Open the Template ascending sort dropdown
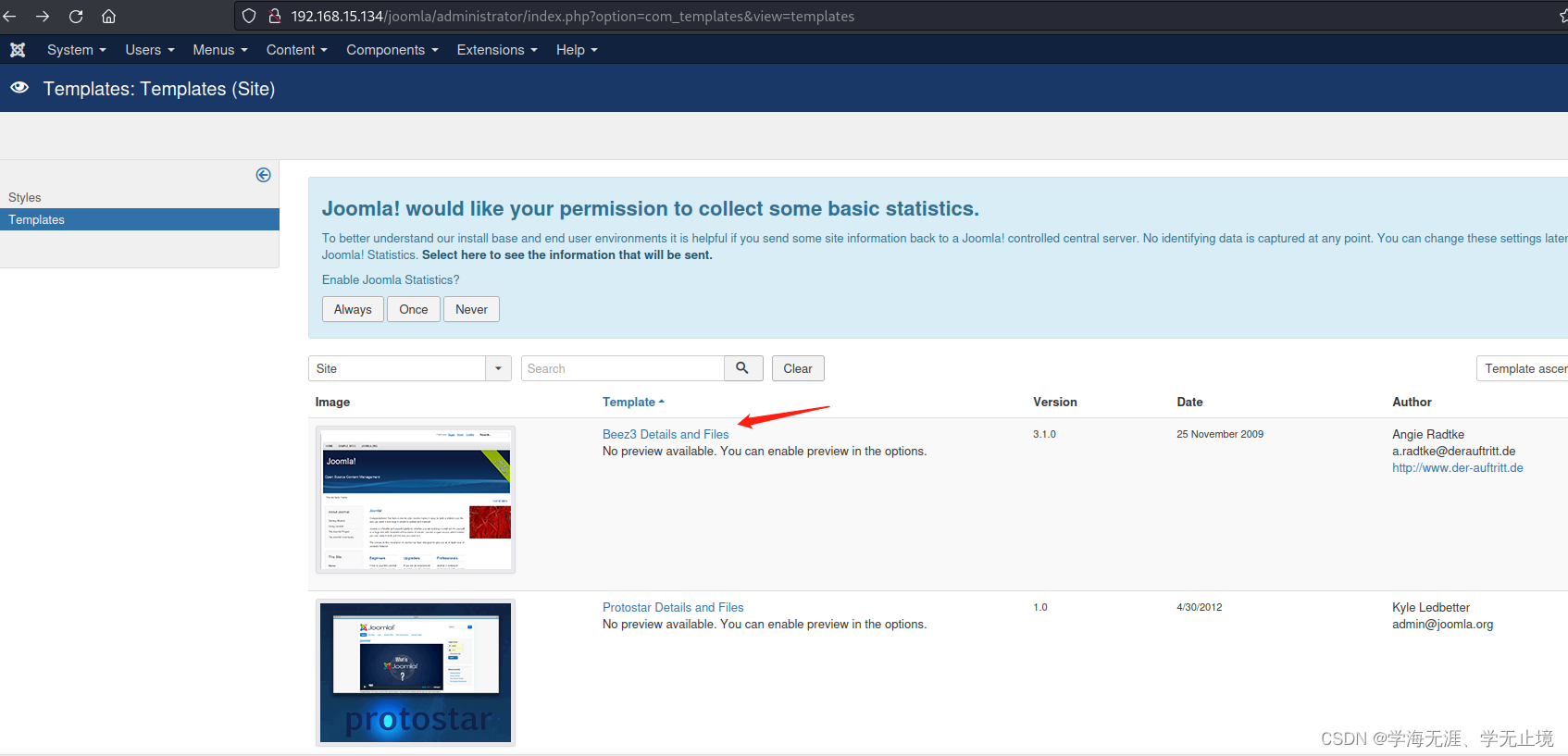The image size is (1568, 756). tap(1523, 368)
